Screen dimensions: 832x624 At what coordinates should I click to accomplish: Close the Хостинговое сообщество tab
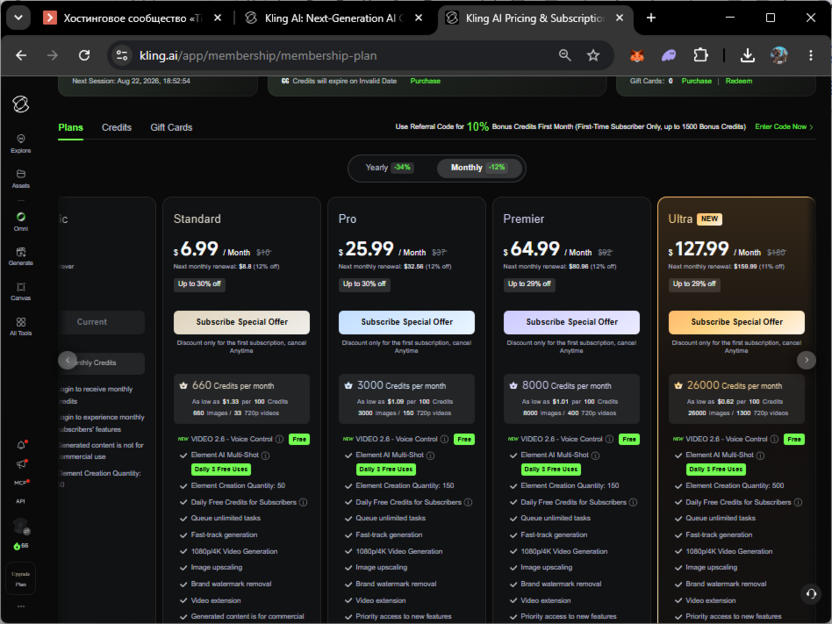click(218, 18)
